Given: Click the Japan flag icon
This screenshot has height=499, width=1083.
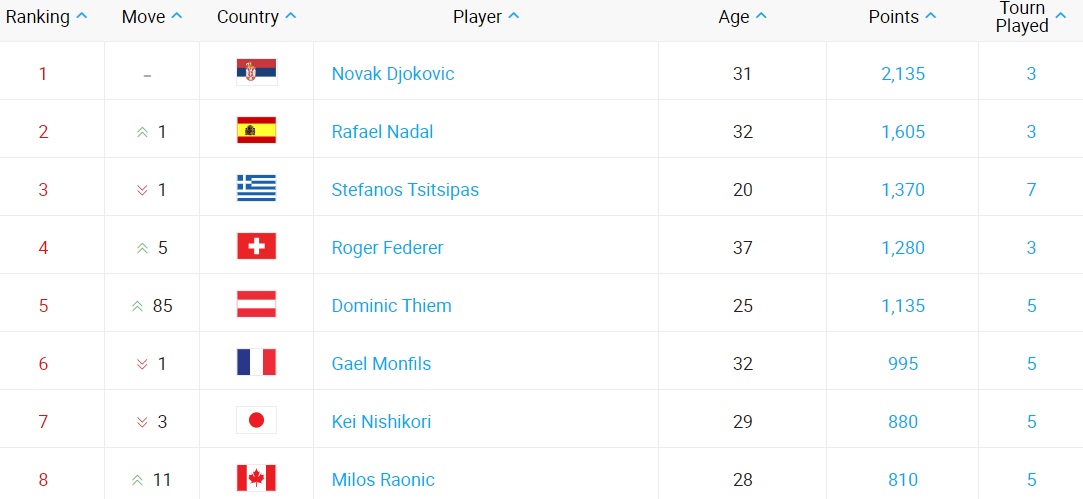Looking at the screenshot, I should point(256,421).
